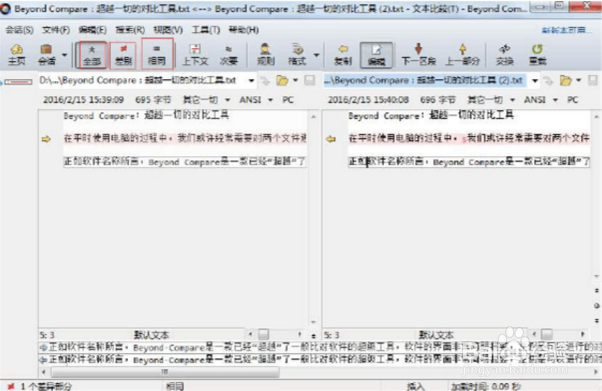Image resolution: width=602 pixels, height=391 pixels.
Task: Expand the left file path history dropdown
Action: (251, 81)
